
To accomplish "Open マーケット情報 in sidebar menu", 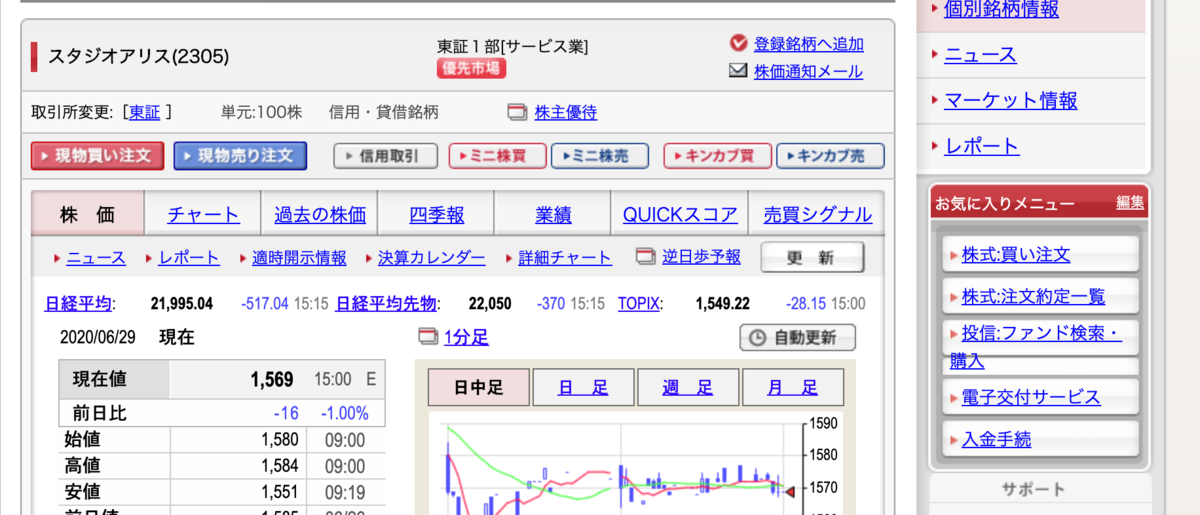I will [1011, 100].
